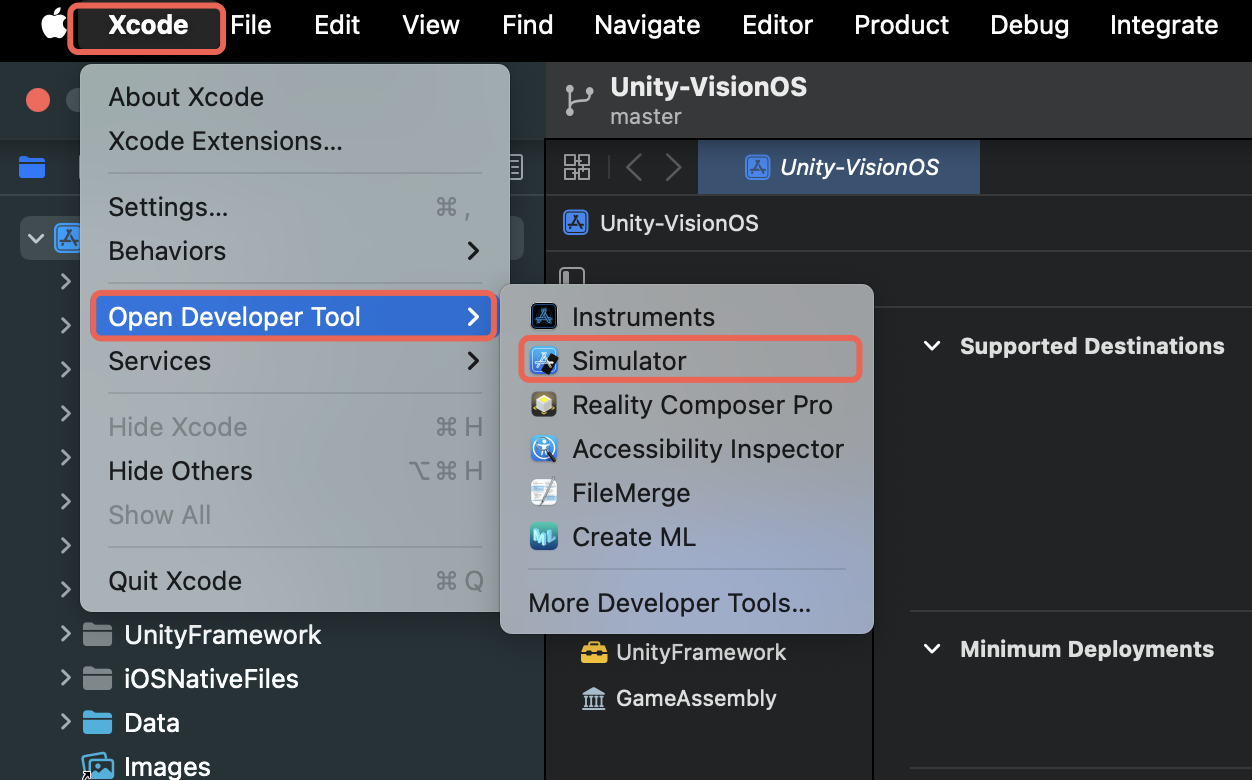
Task: Open the Apple logo menu
Action: point(53,24)
